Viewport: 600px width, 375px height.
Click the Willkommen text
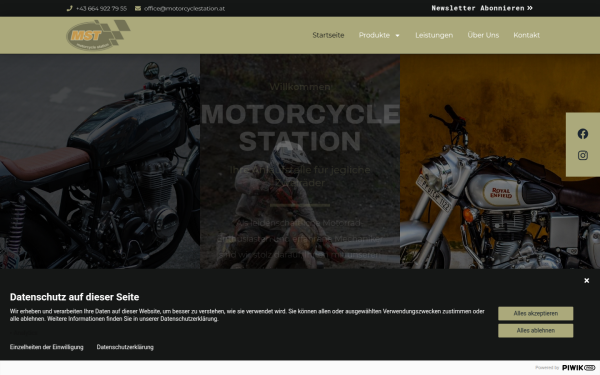(x=300, y=87)
